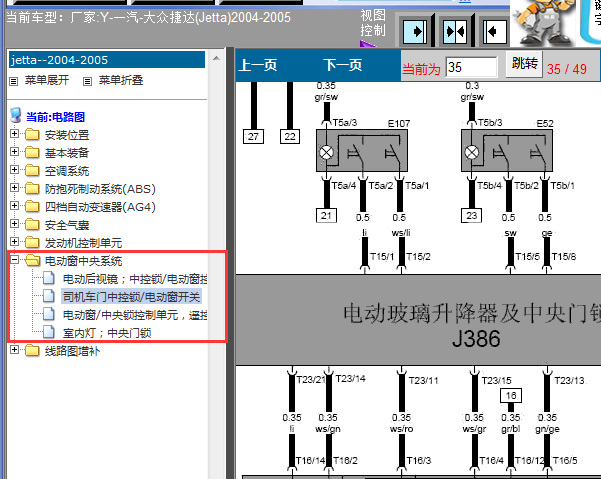Click the 视图控制 label

coord(373,22)
